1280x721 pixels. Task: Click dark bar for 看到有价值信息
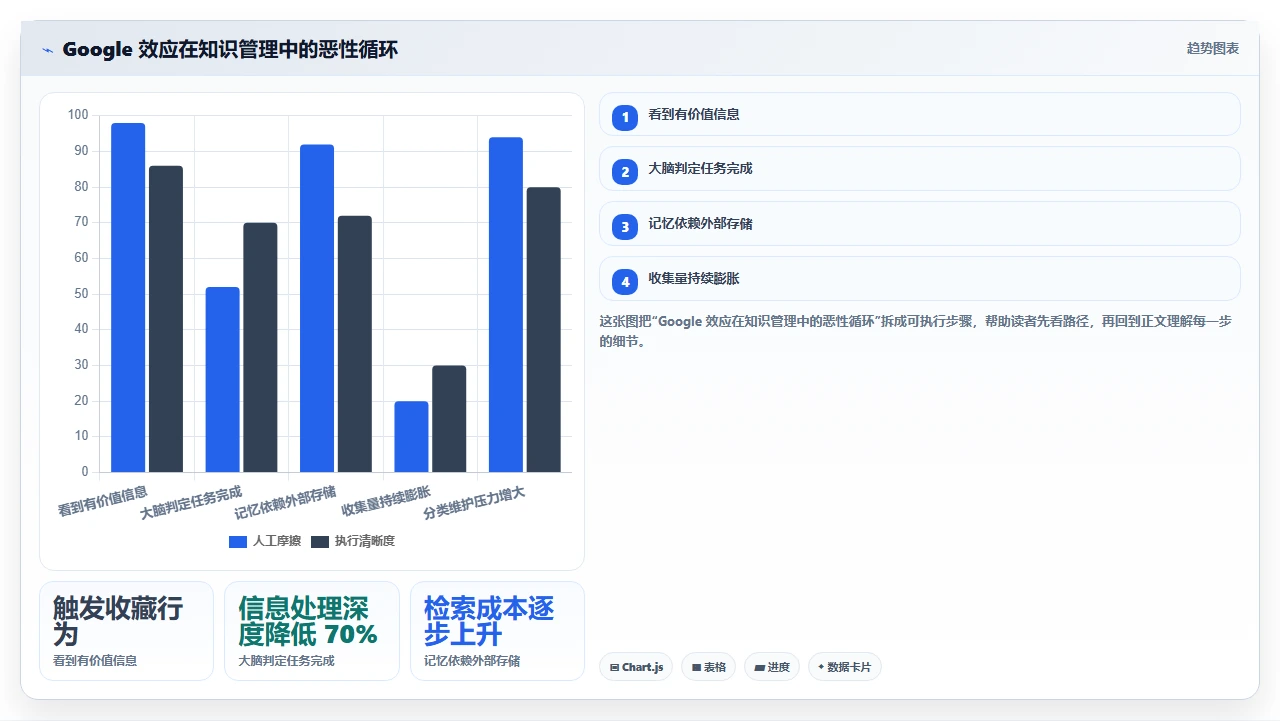coord(166,319)
